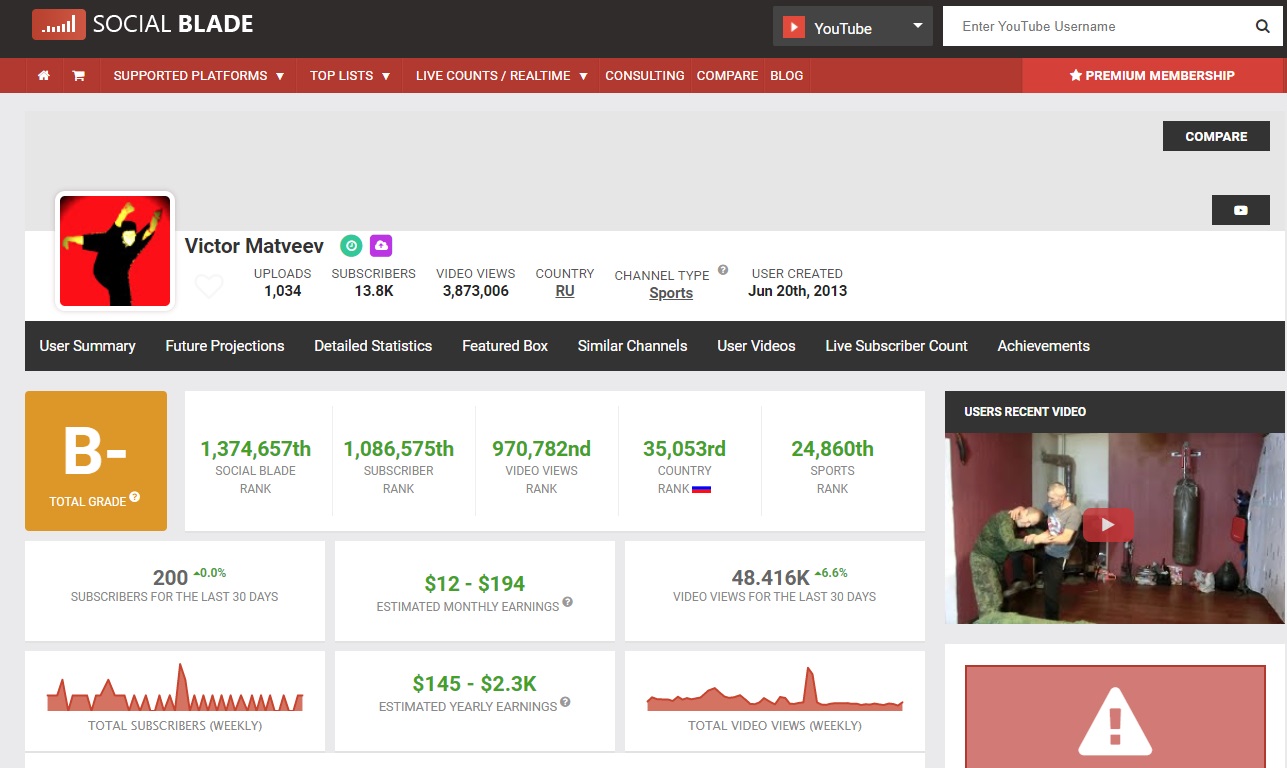Toggle the favorite heart icon

point(209,287)
